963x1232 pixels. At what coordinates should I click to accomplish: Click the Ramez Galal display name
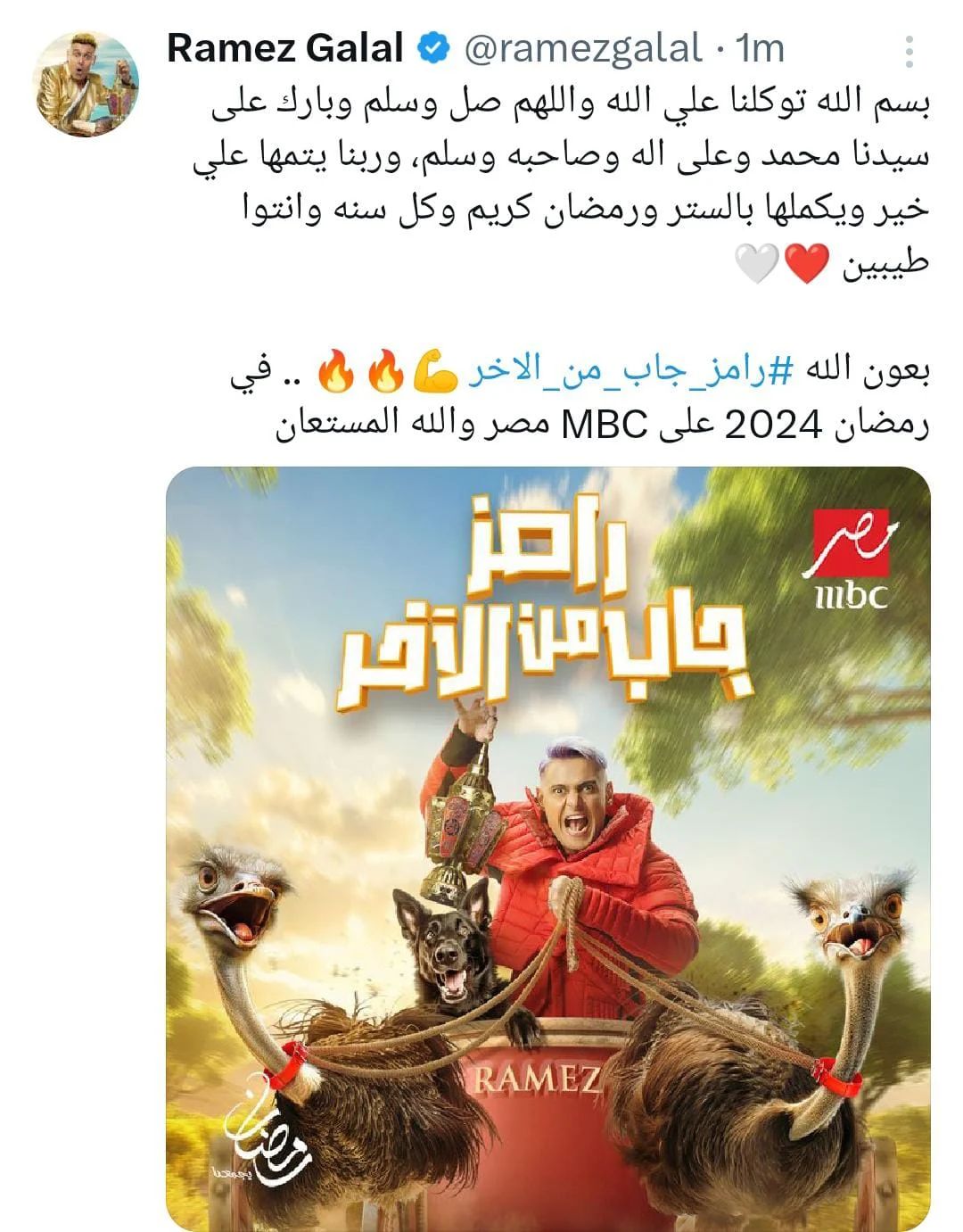click(x=285, y=48)
